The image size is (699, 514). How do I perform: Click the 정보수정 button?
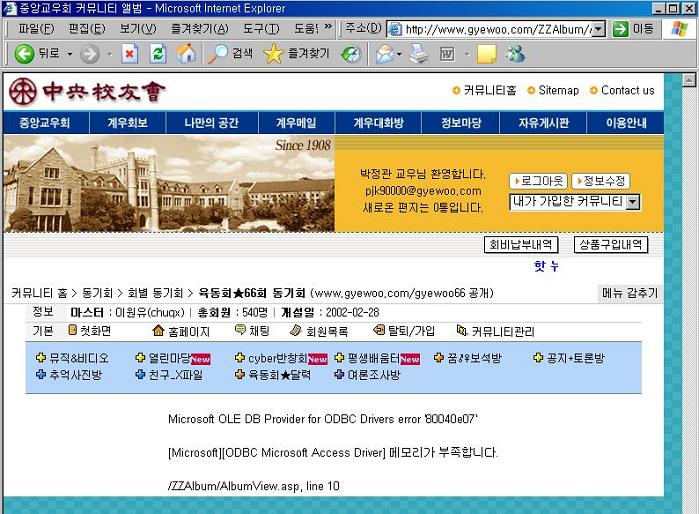point(600,181)
